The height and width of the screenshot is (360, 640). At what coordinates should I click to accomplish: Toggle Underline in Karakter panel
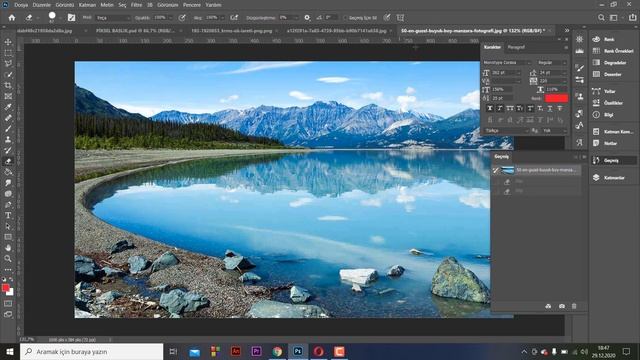click(x=550, y=108)
